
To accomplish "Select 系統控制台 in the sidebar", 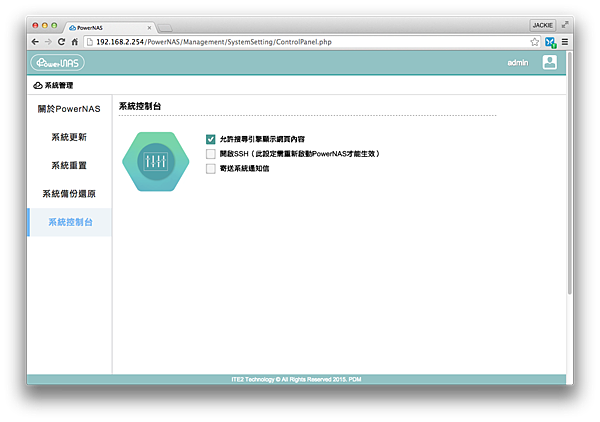I will tap(69, 222).
